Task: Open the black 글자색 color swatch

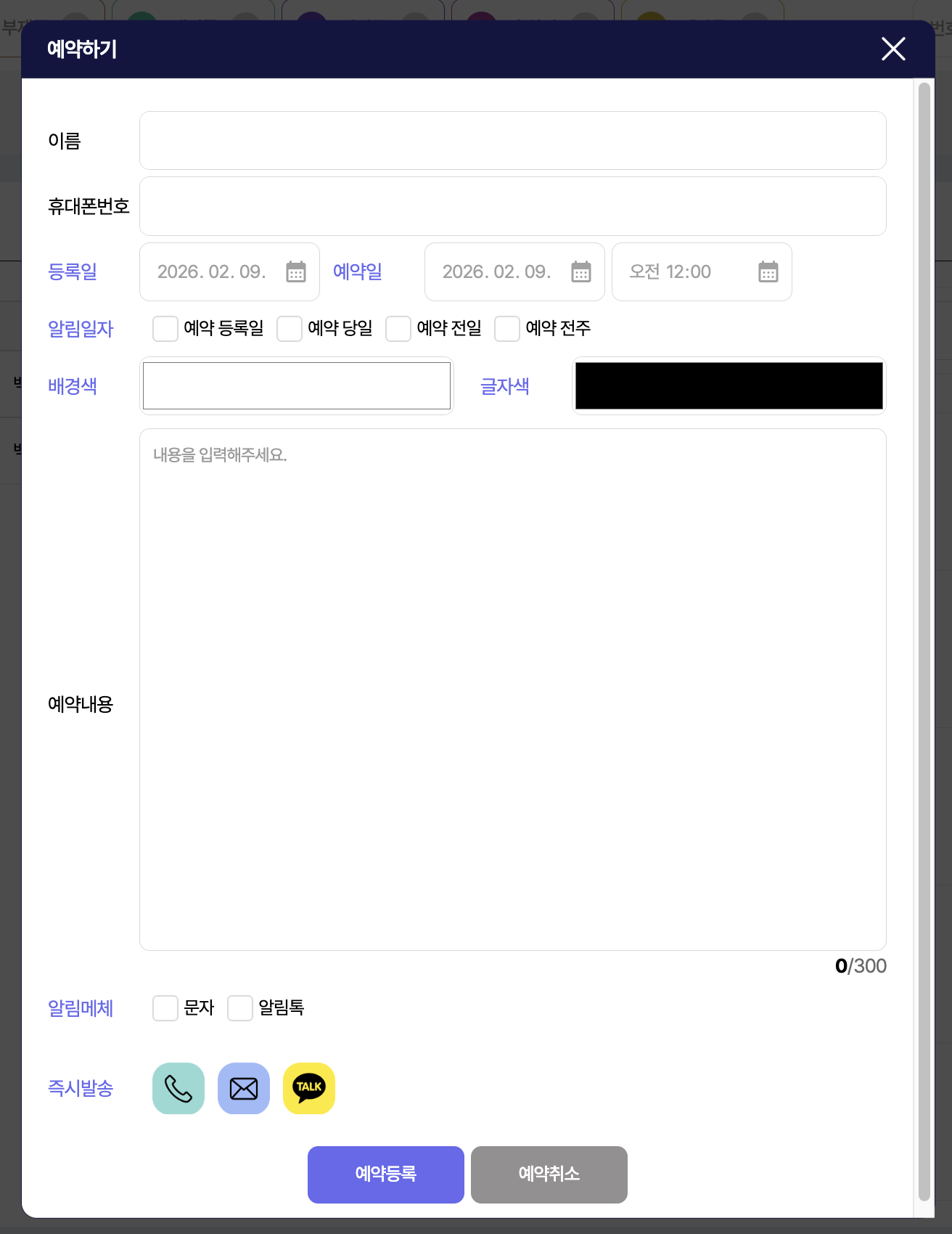Action: coord(729,386)
